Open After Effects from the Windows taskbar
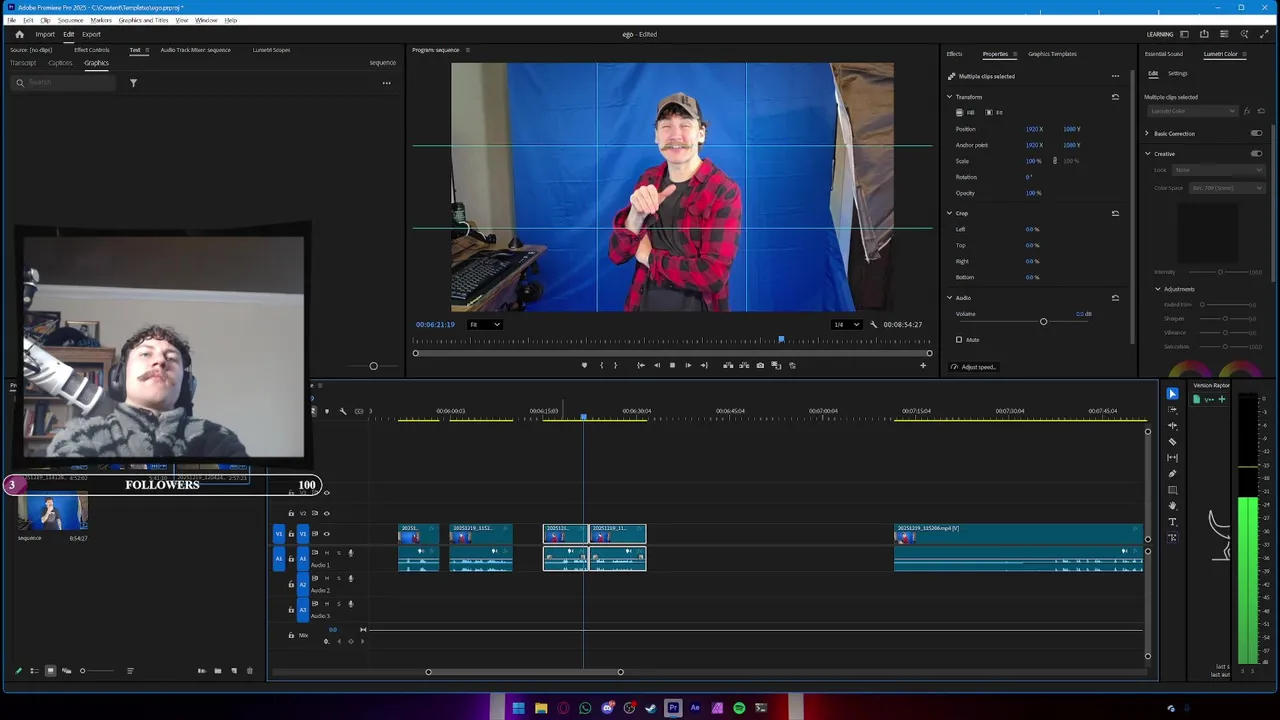 [695, 708]
